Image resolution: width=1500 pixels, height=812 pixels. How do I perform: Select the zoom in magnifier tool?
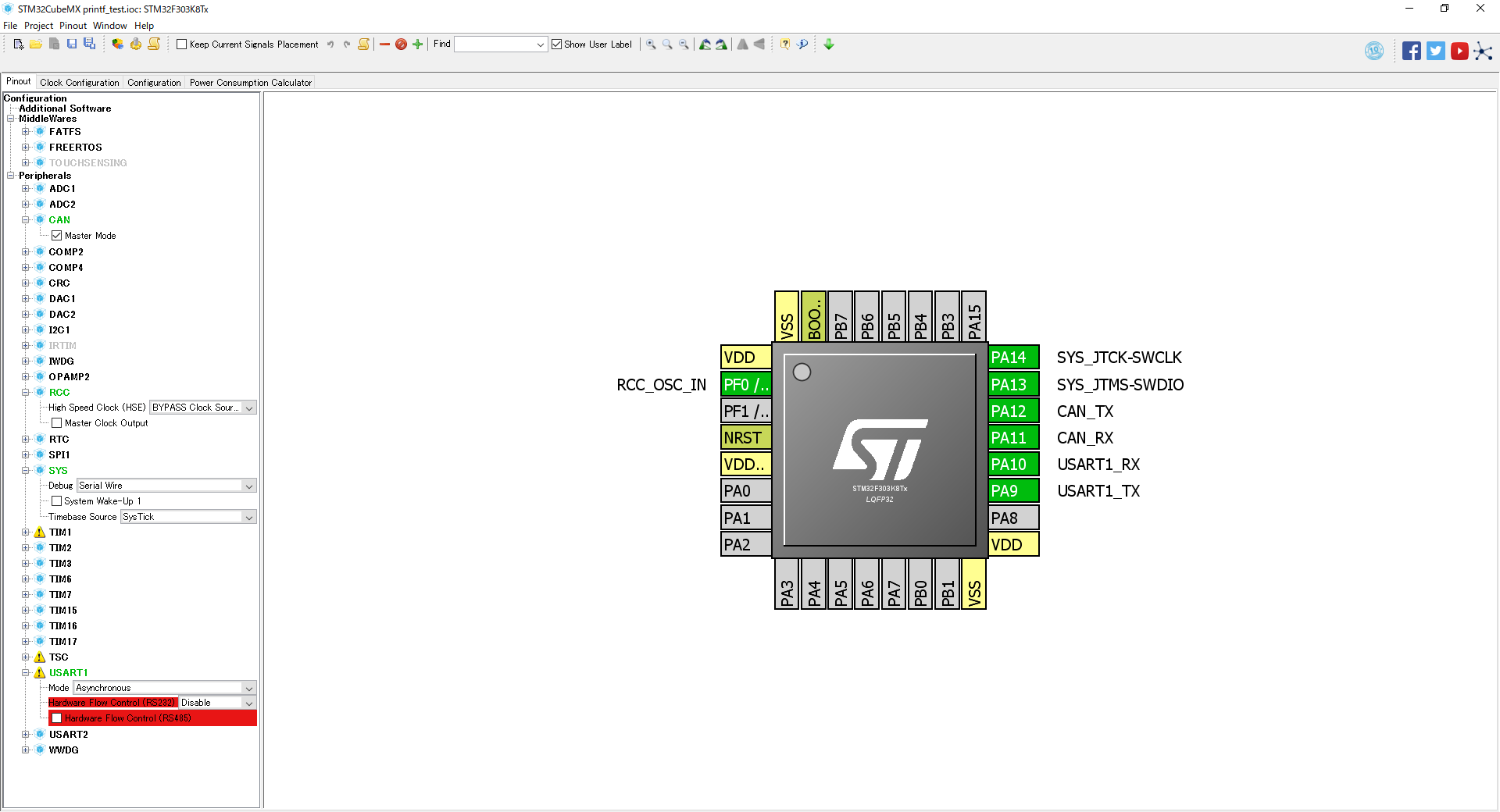650,45
